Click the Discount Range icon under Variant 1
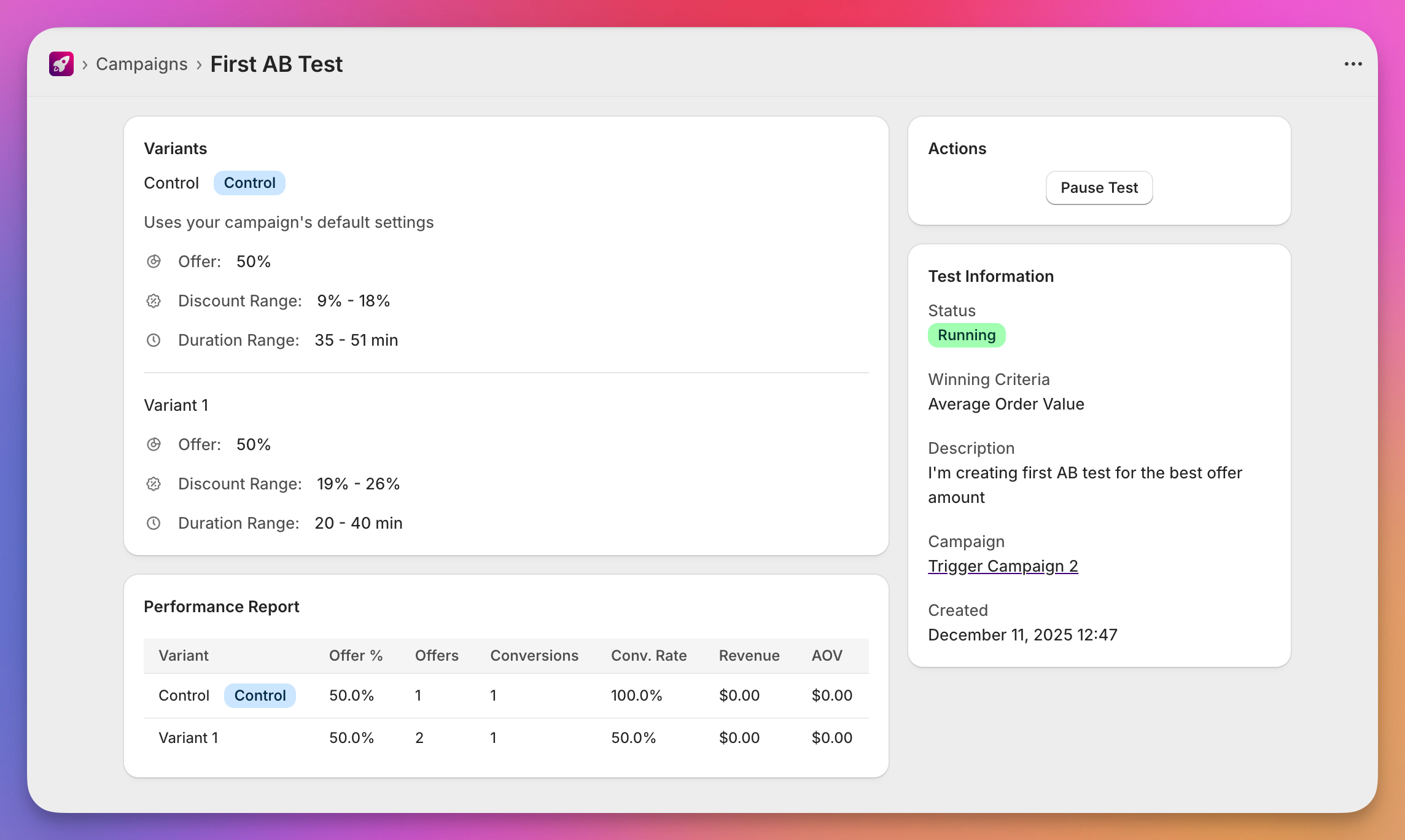 click(x=153, y=483)
